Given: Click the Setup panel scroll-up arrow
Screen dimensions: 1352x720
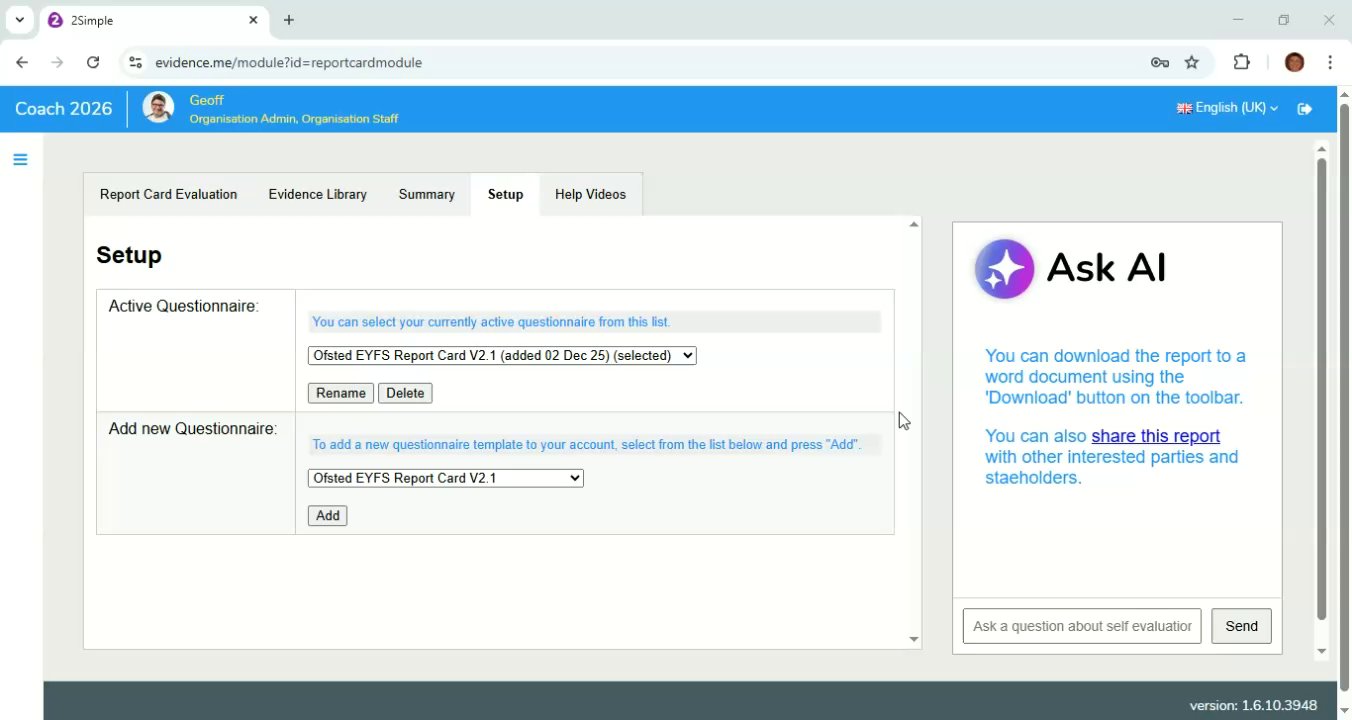Looking at the screenshot, I should [913, 225].
